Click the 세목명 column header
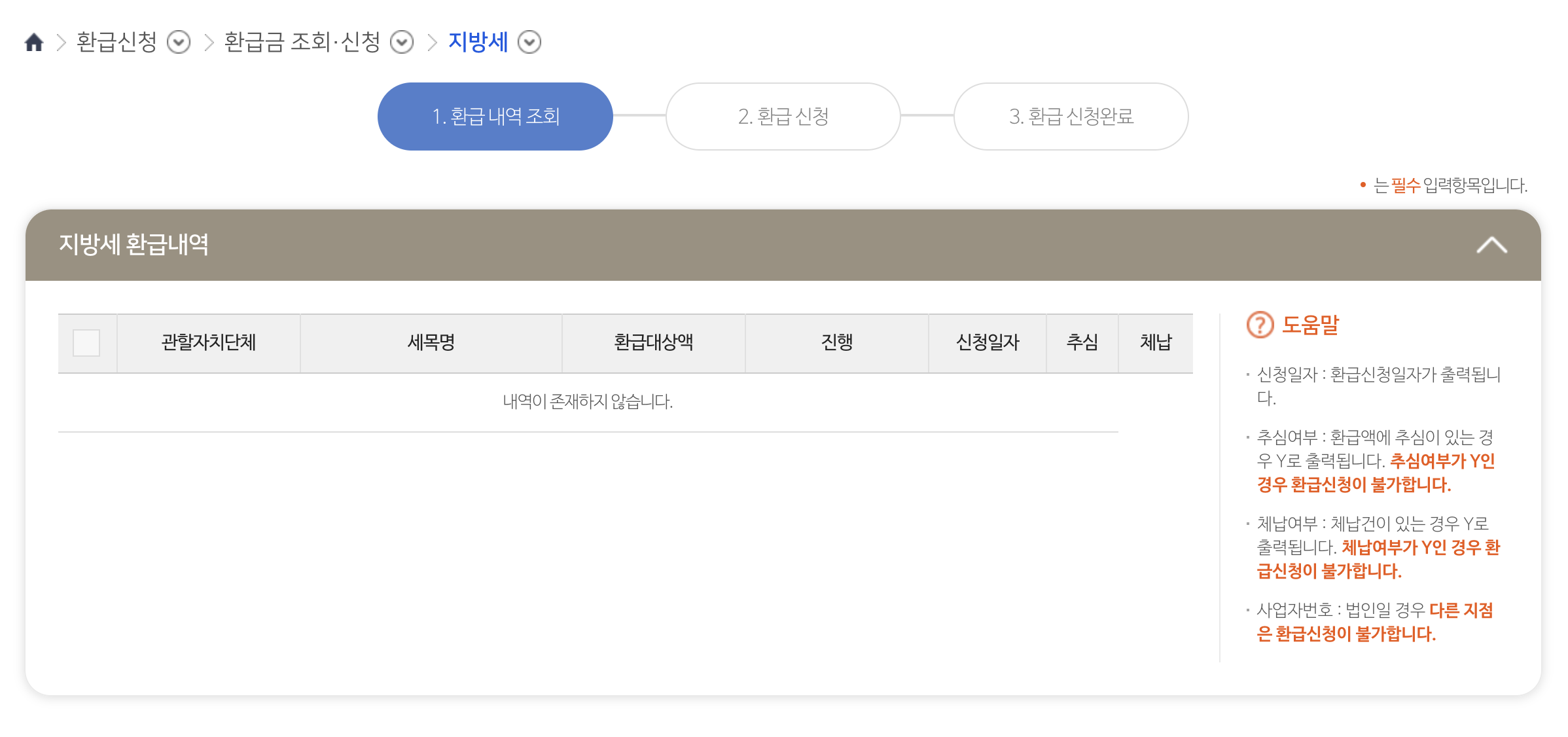Screen dimensions: 1568x737 click(431, 342)
